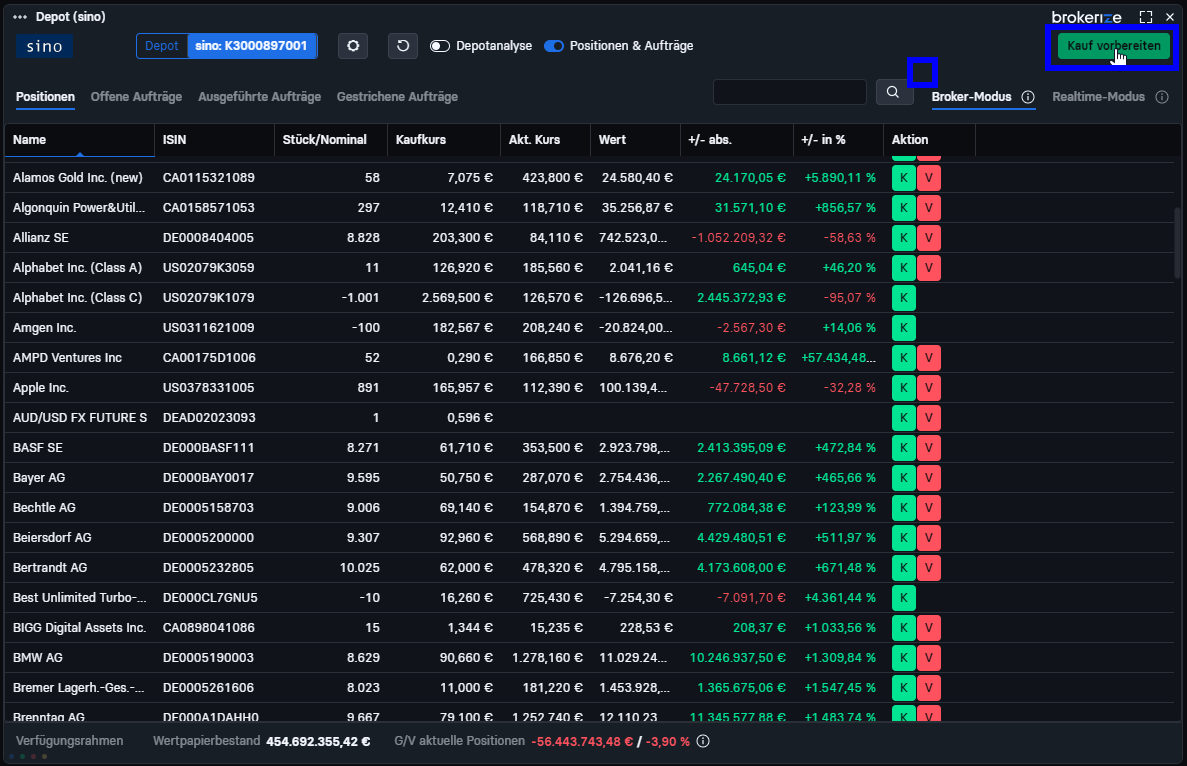Expand the widget to fullscreen
1187x766 pixels.
point(1146,17)
